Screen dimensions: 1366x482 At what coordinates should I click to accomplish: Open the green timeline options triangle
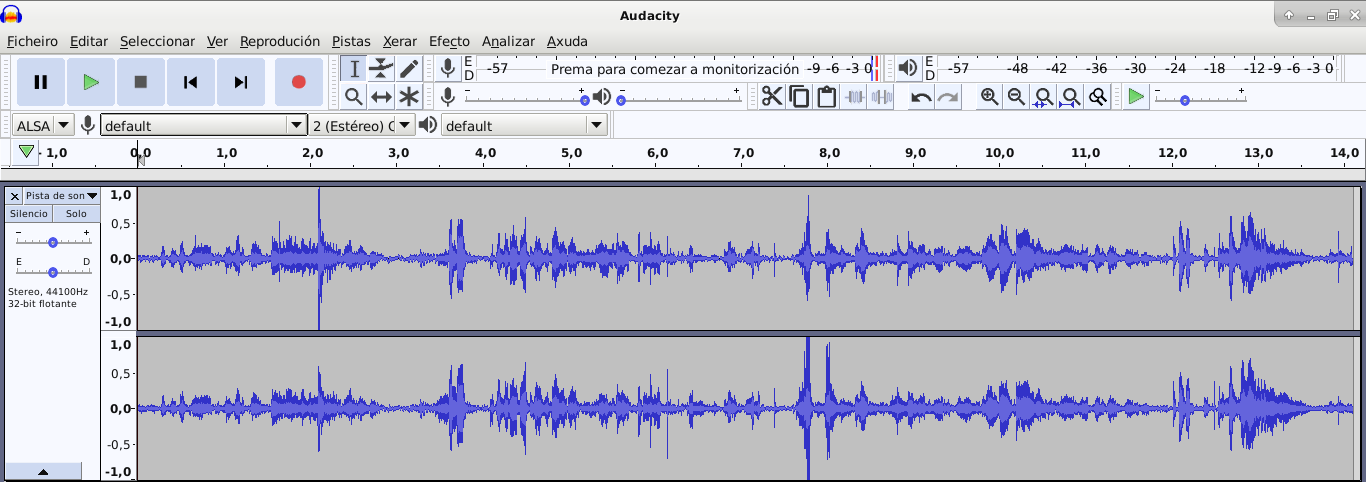[x=26, y=152]
